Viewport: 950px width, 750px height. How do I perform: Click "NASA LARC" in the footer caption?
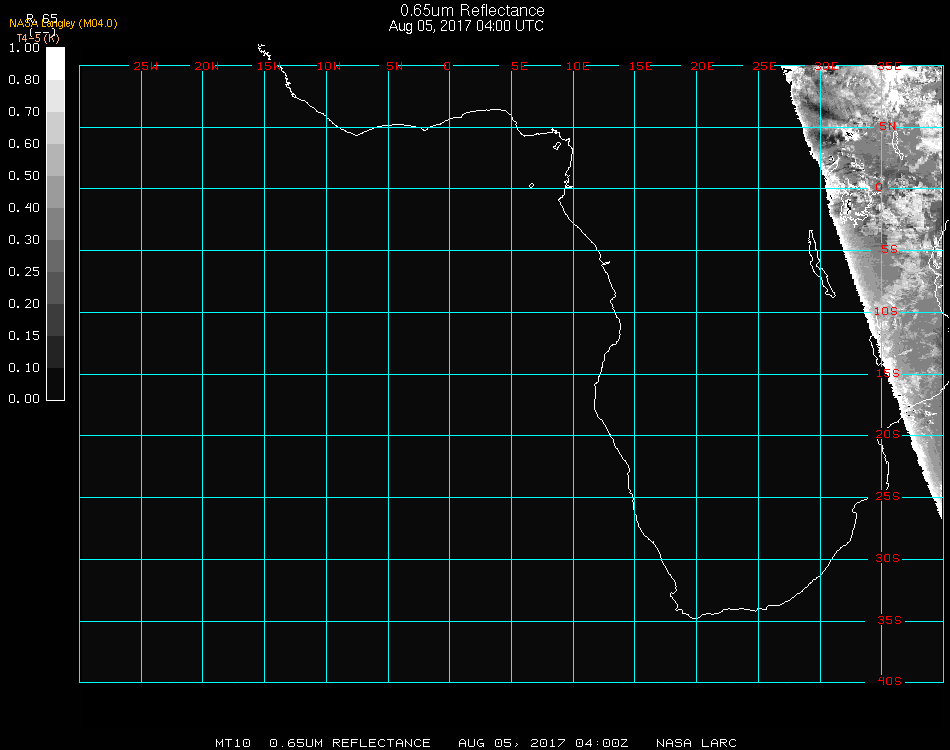696,743
